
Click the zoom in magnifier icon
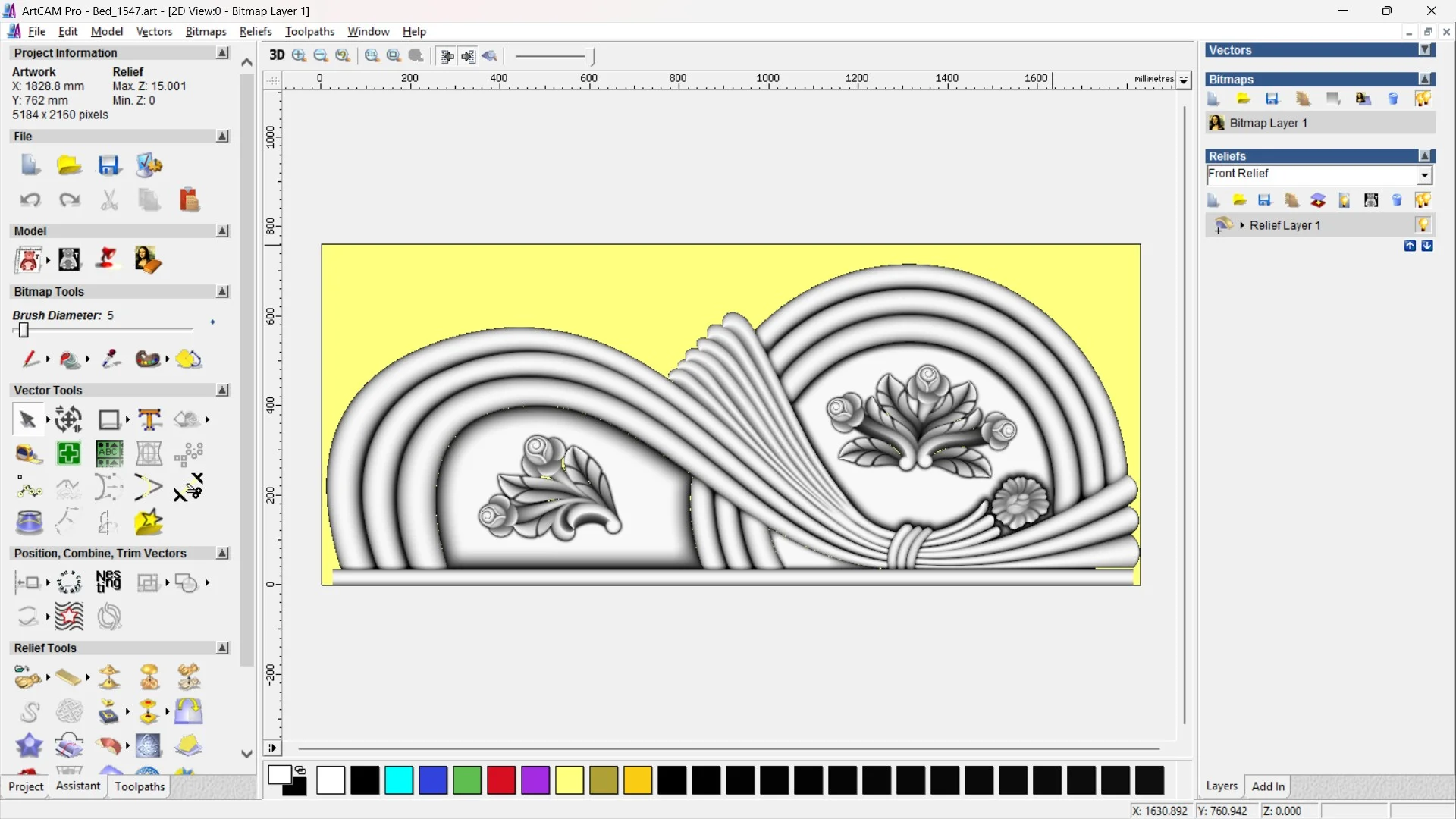299,55
